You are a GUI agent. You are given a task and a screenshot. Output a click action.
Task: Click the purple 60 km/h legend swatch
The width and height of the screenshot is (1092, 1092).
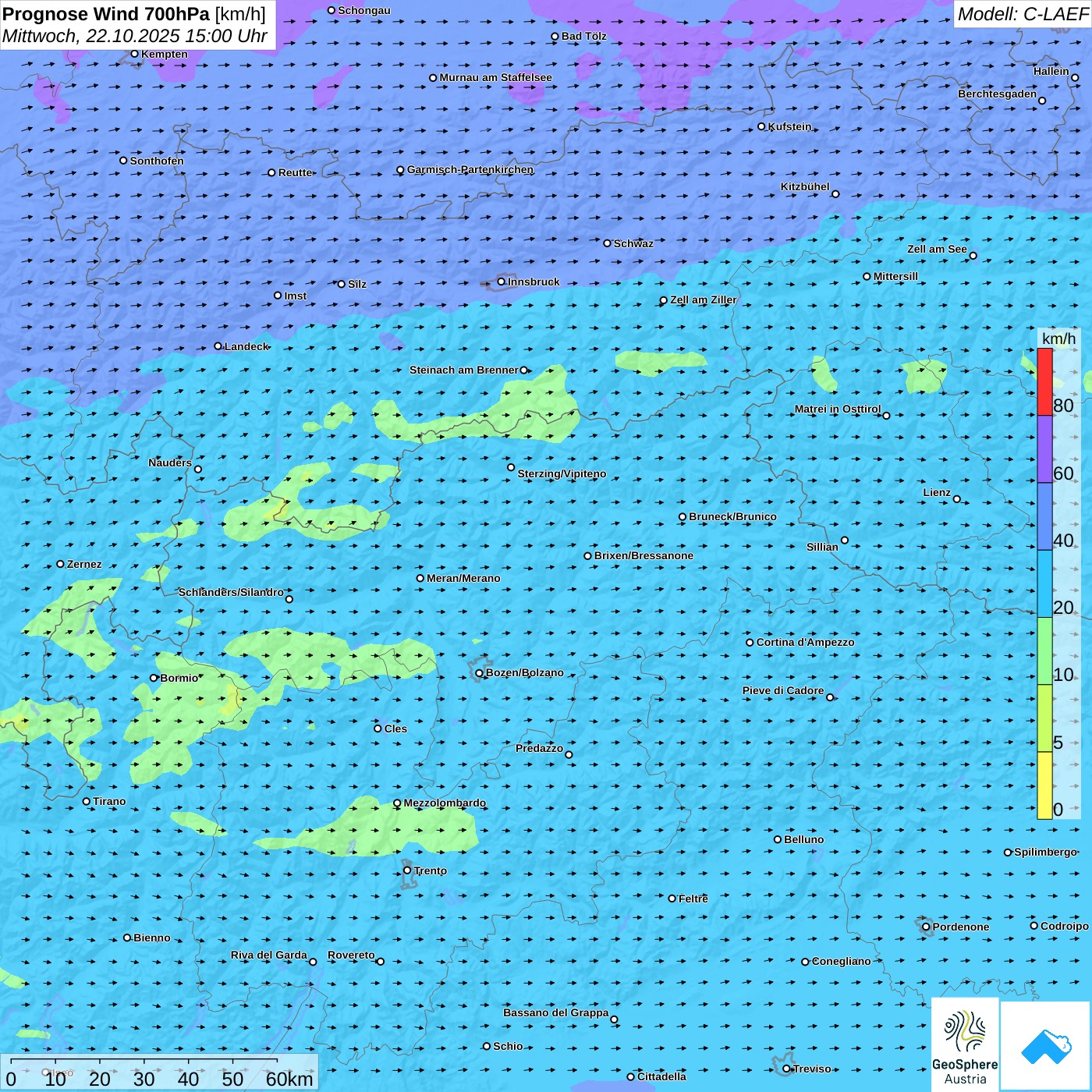1044,449
